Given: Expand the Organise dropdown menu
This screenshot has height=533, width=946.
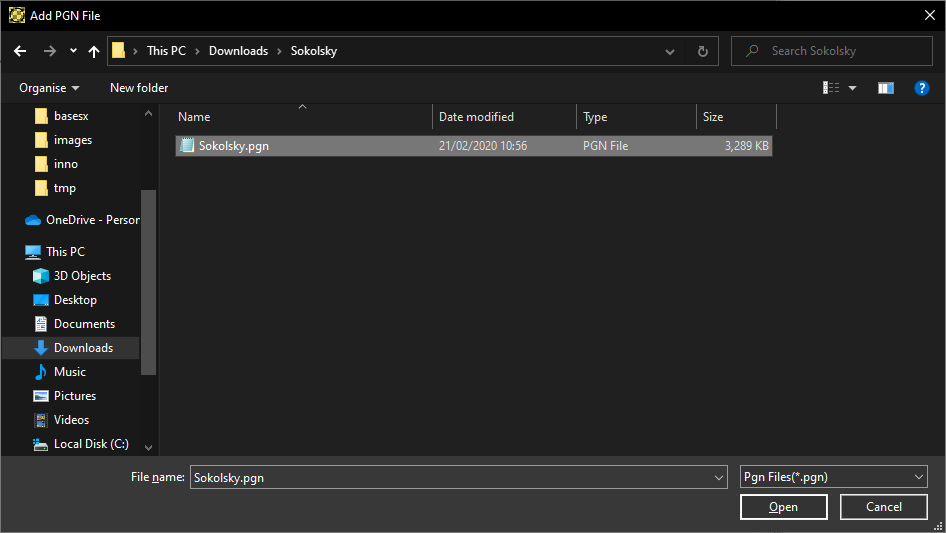Looking at the screenshot, I should 49,88.
